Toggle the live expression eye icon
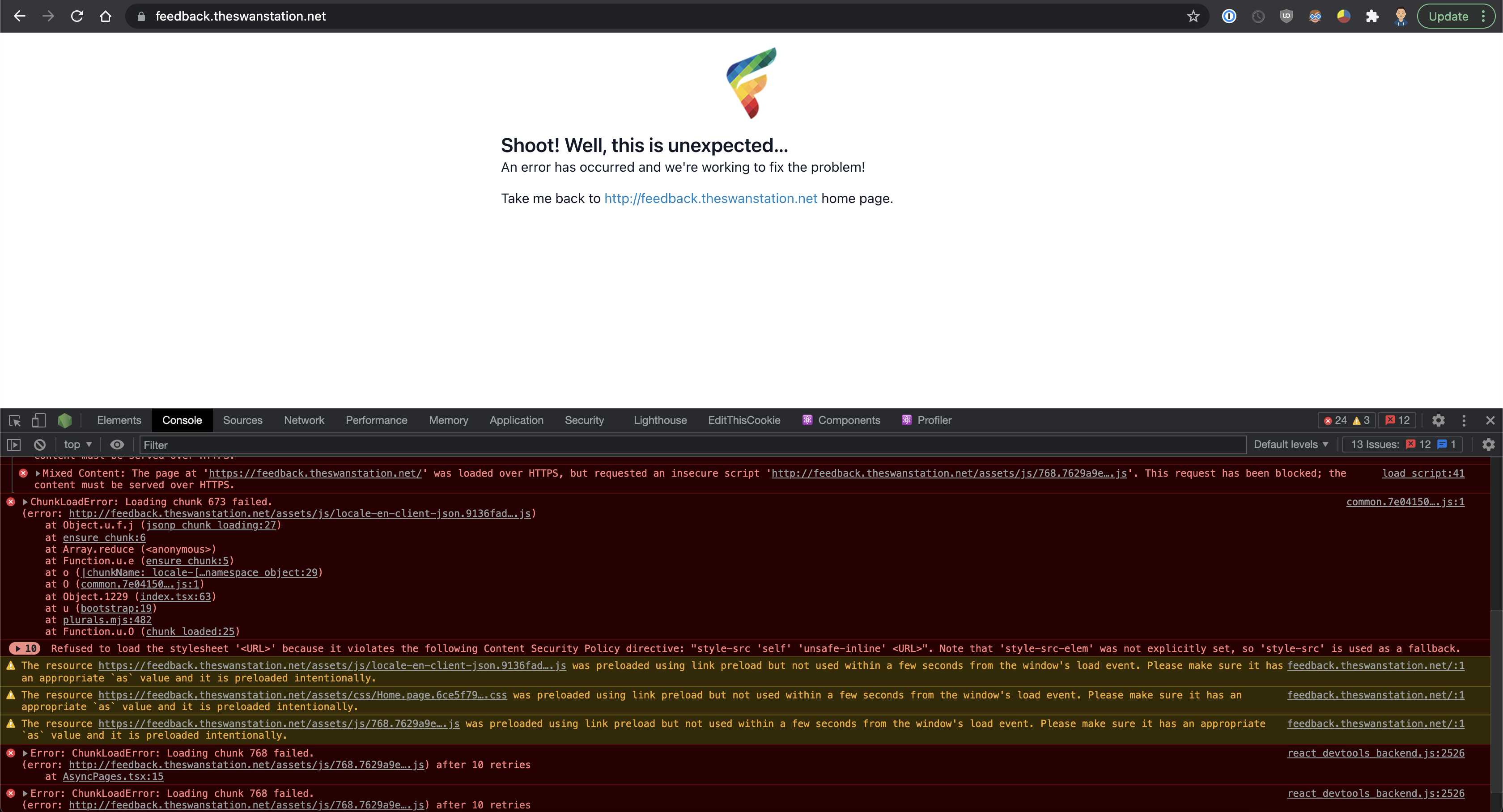1503x812 pixels. tap(117, 444)
